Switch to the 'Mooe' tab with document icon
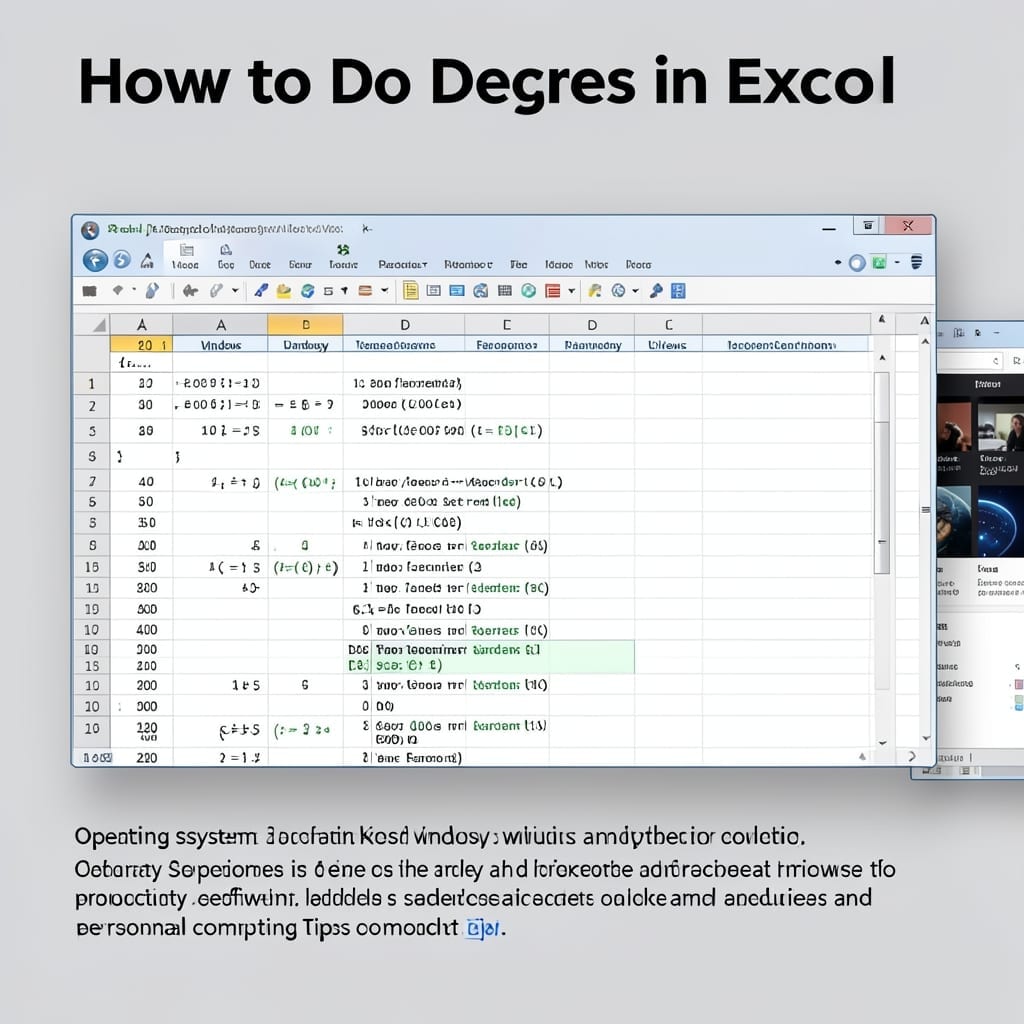 click(x=185, y=257)
